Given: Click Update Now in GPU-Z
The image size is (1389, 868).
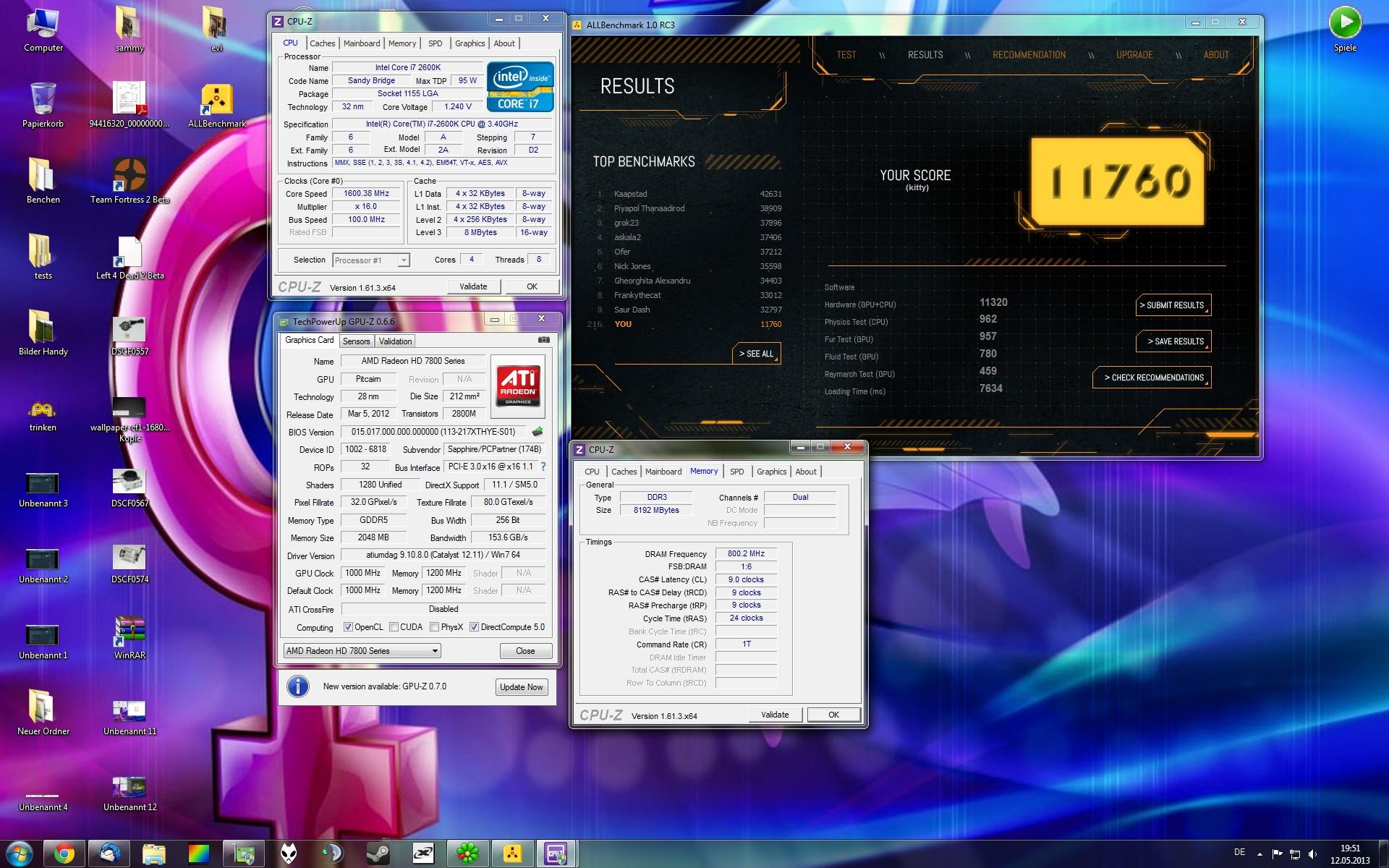Looking at the screenshot, I should point(521,687).
